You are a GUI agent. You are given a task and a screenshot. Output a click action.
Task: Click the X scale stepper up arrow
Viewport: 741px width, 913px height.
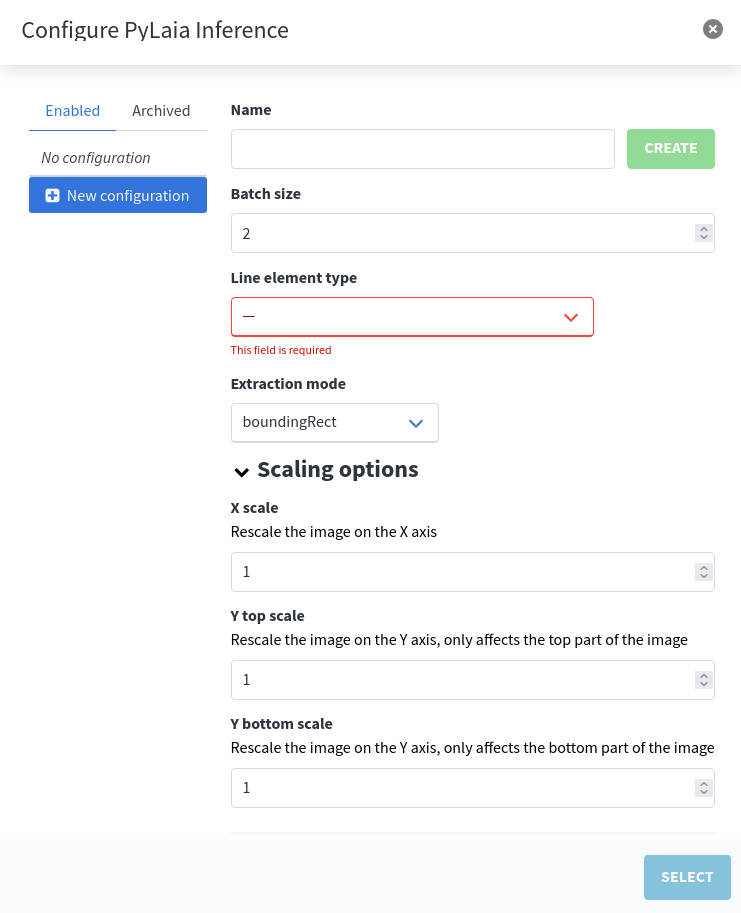(702, 566)
